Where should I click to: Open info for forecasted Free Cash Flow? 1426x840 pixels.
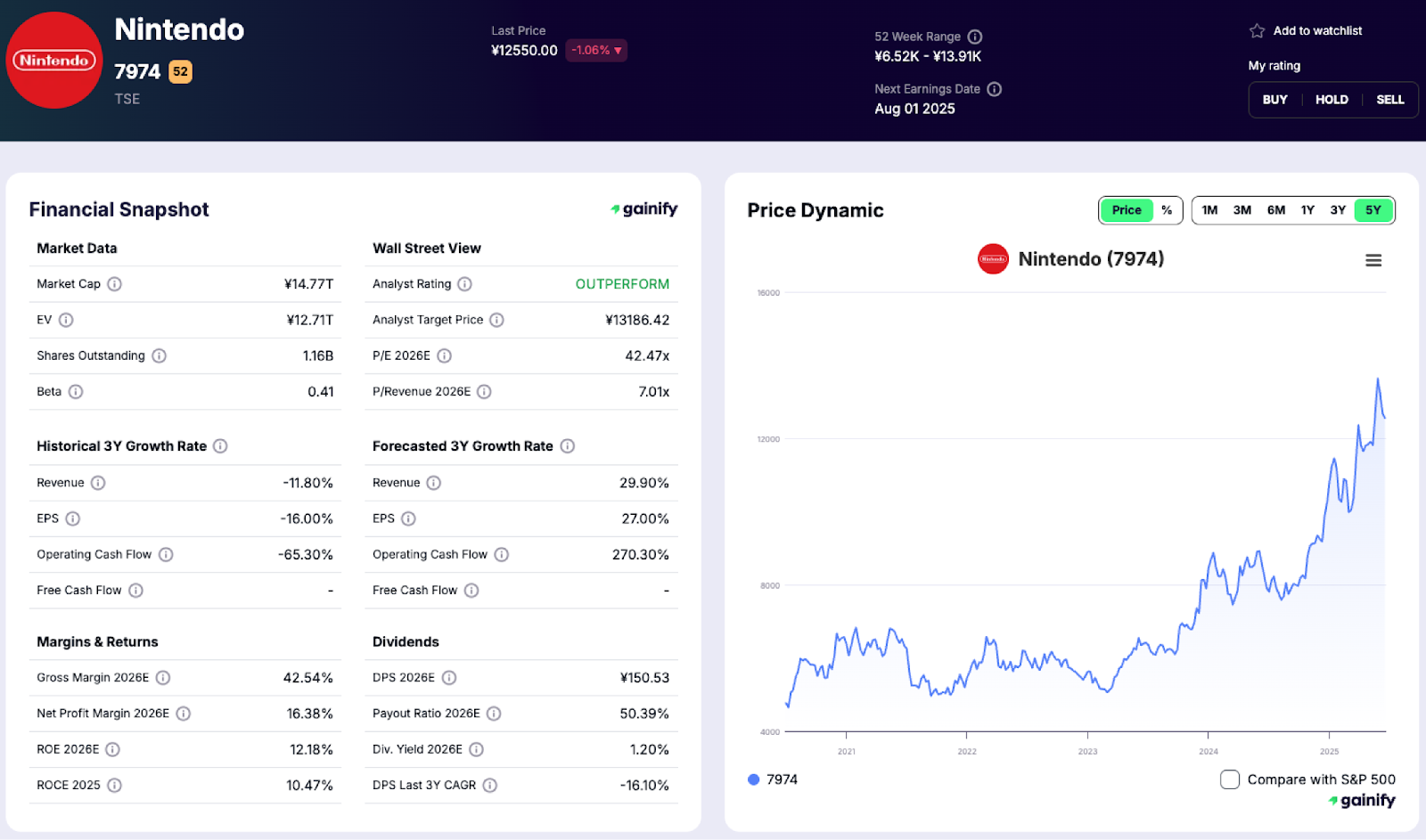click(471, 591)
